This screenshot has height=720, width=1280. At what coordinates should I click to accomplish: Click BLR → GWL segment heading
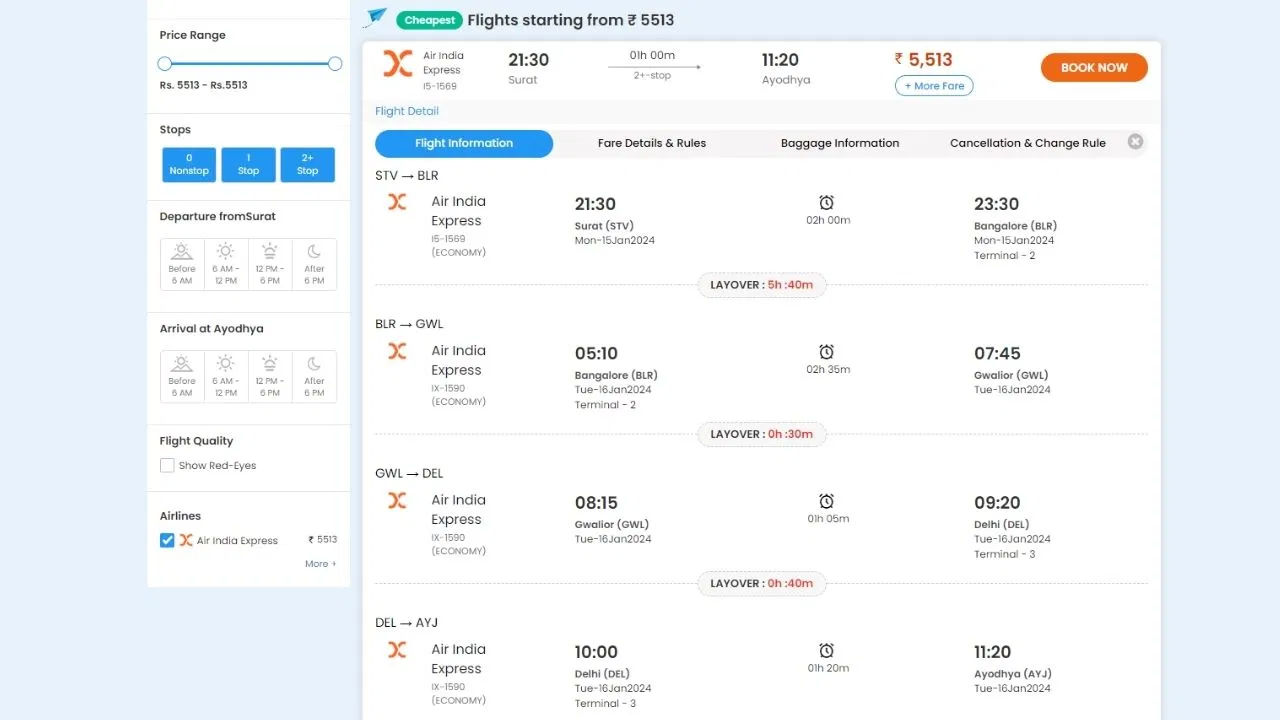pyautogui.click(x=409, y=324)
